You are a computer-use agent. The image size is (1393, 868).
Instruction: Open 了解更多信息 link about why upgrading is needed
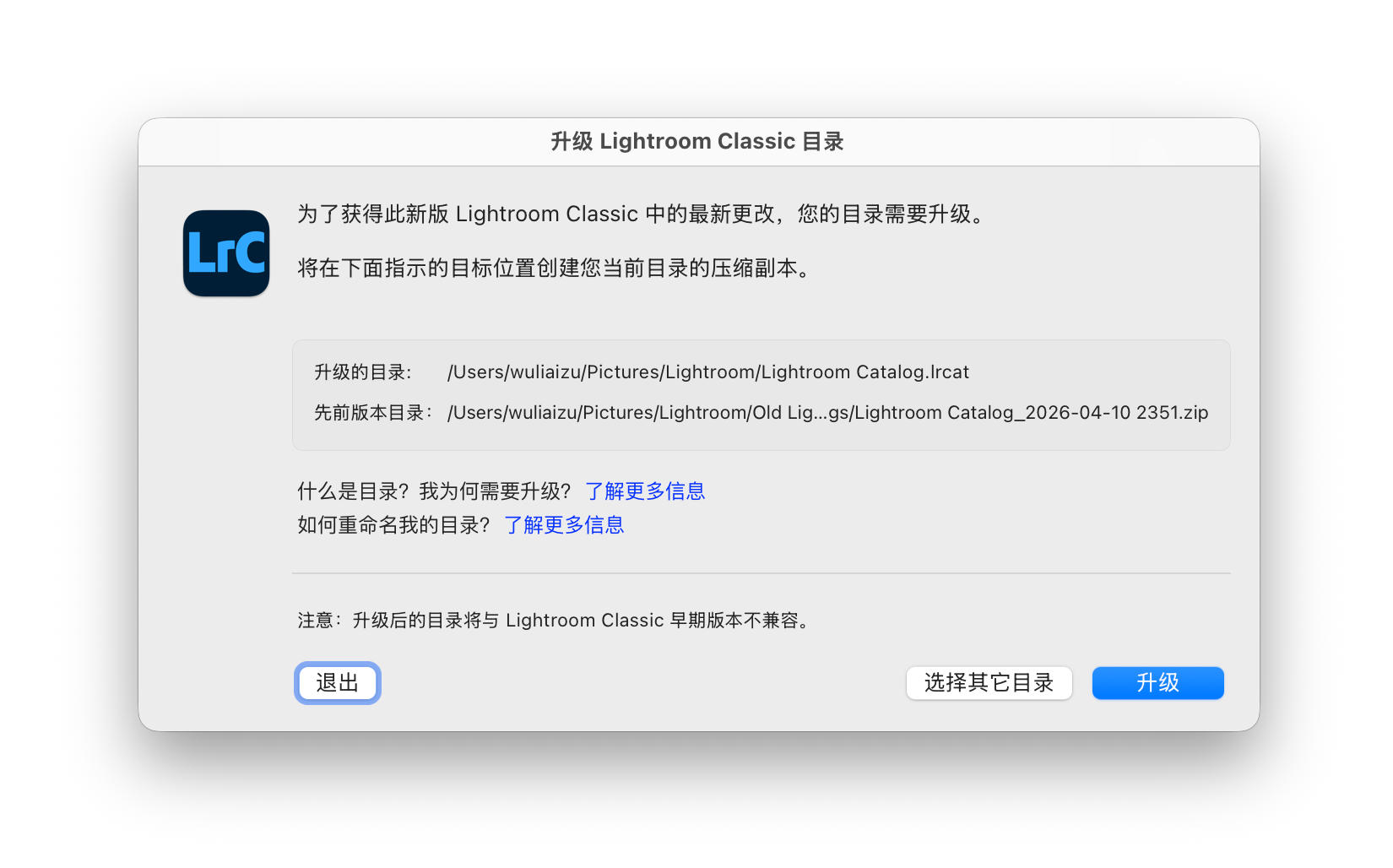[x=645, y=491]
